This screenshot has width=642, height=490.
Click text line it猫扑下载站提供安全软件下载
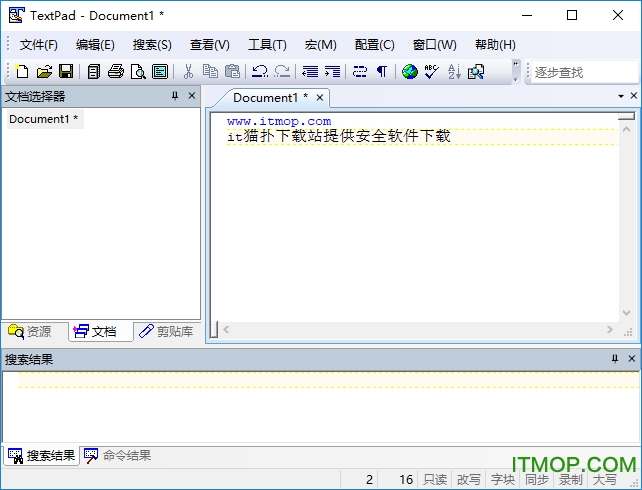pos(339,136)
